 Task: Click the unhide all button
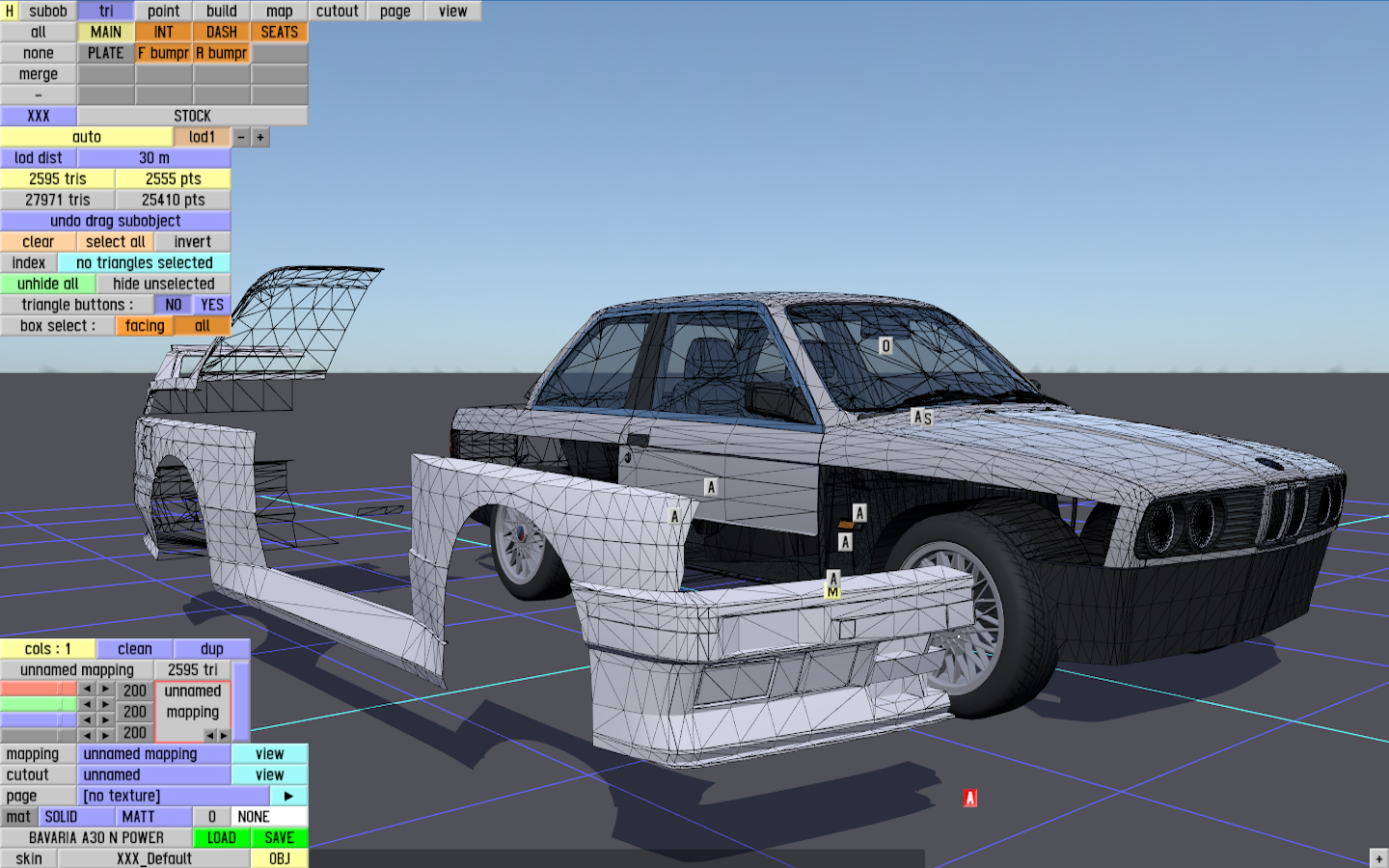48,284
